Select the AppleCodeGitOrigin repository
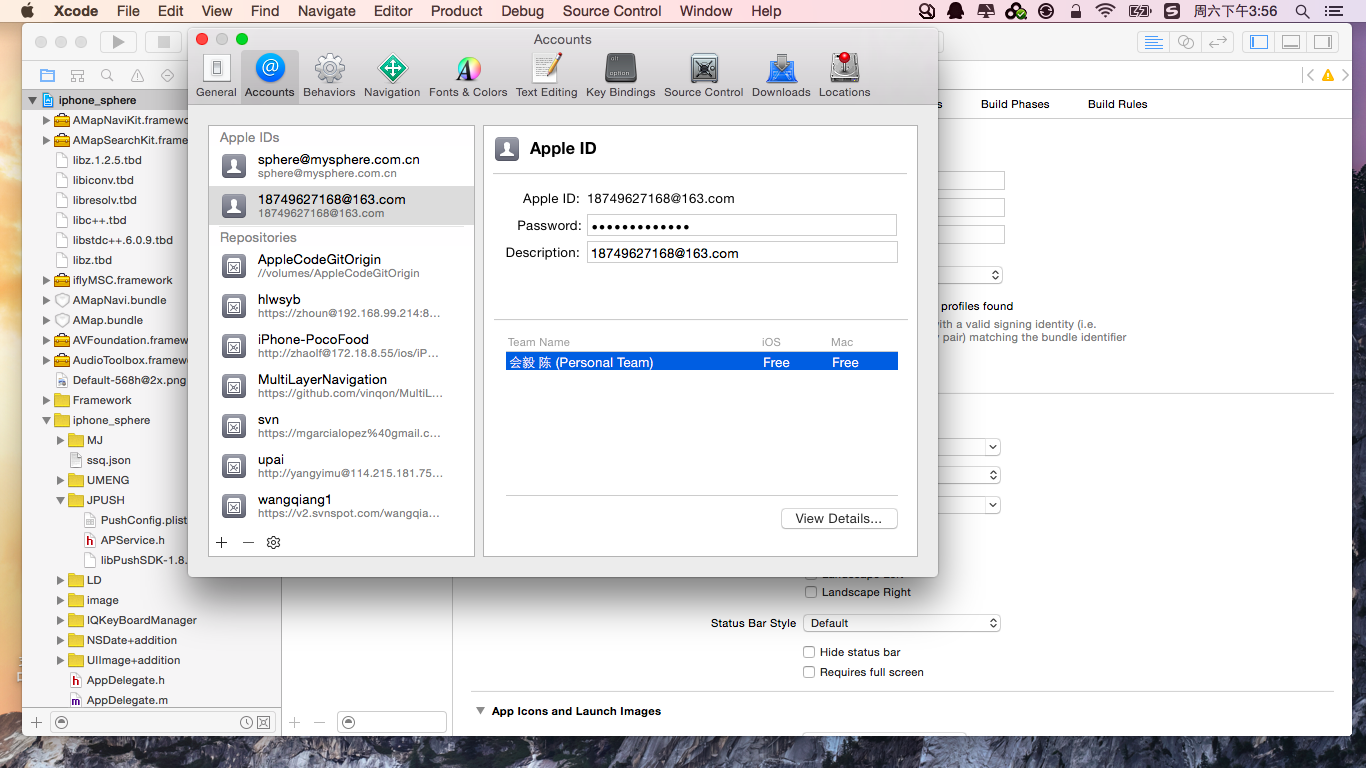The height and width of the screenshot is (768, 1366). [x=341, y=265]
